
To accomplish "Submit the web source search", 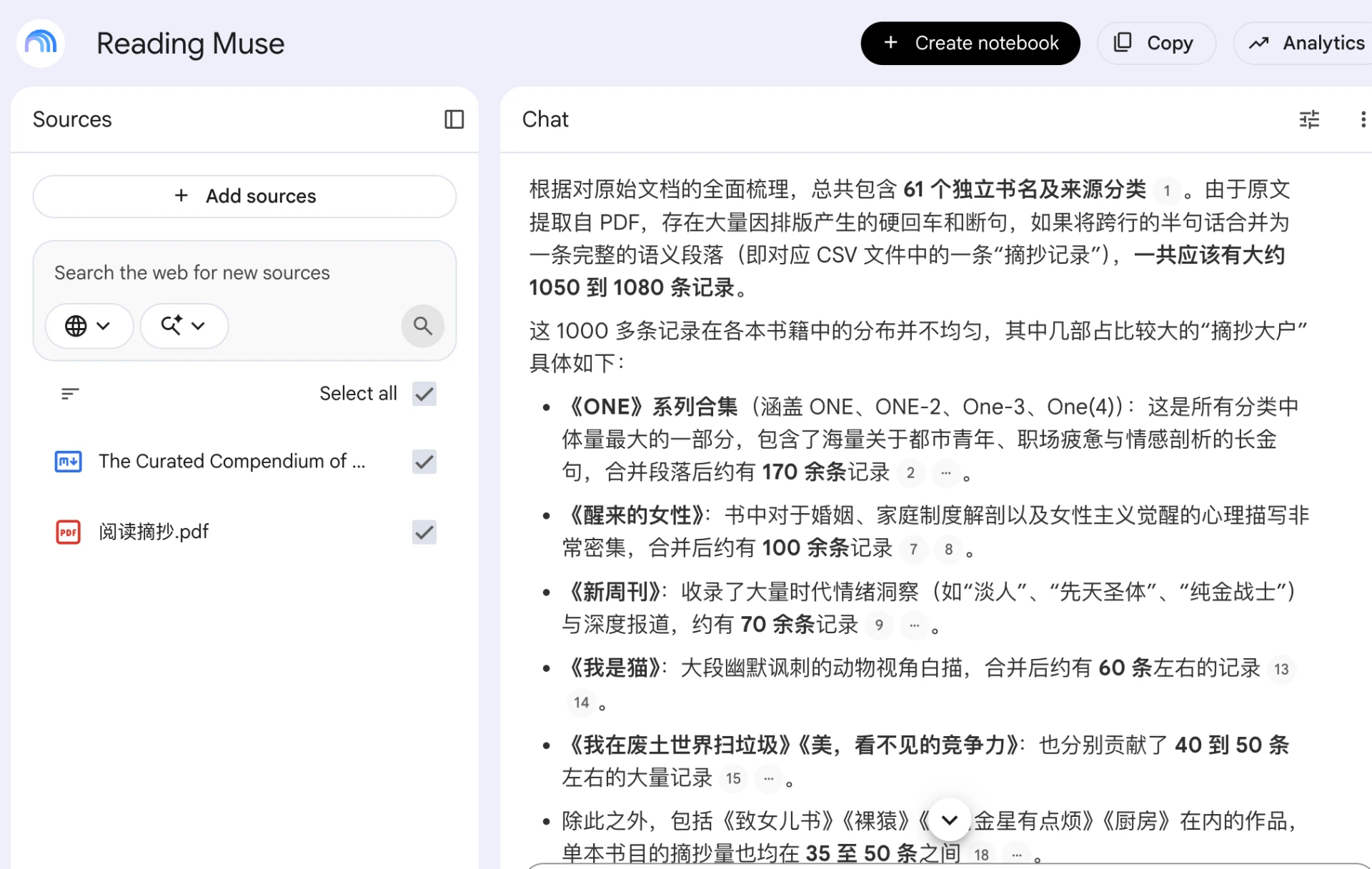I will 422,326.
